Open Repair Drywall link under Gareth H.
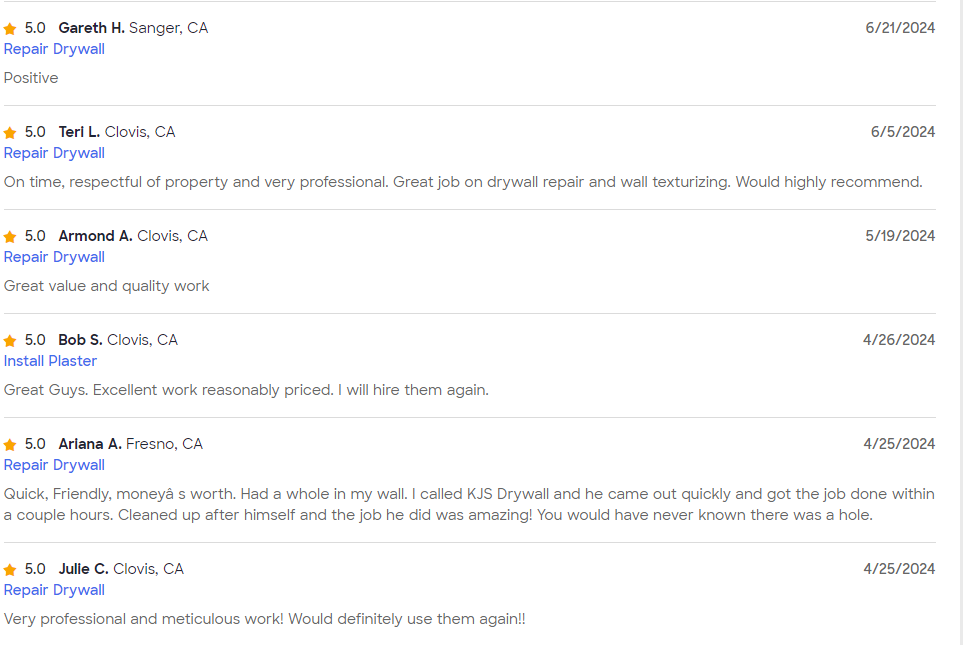 coord(54,49)
